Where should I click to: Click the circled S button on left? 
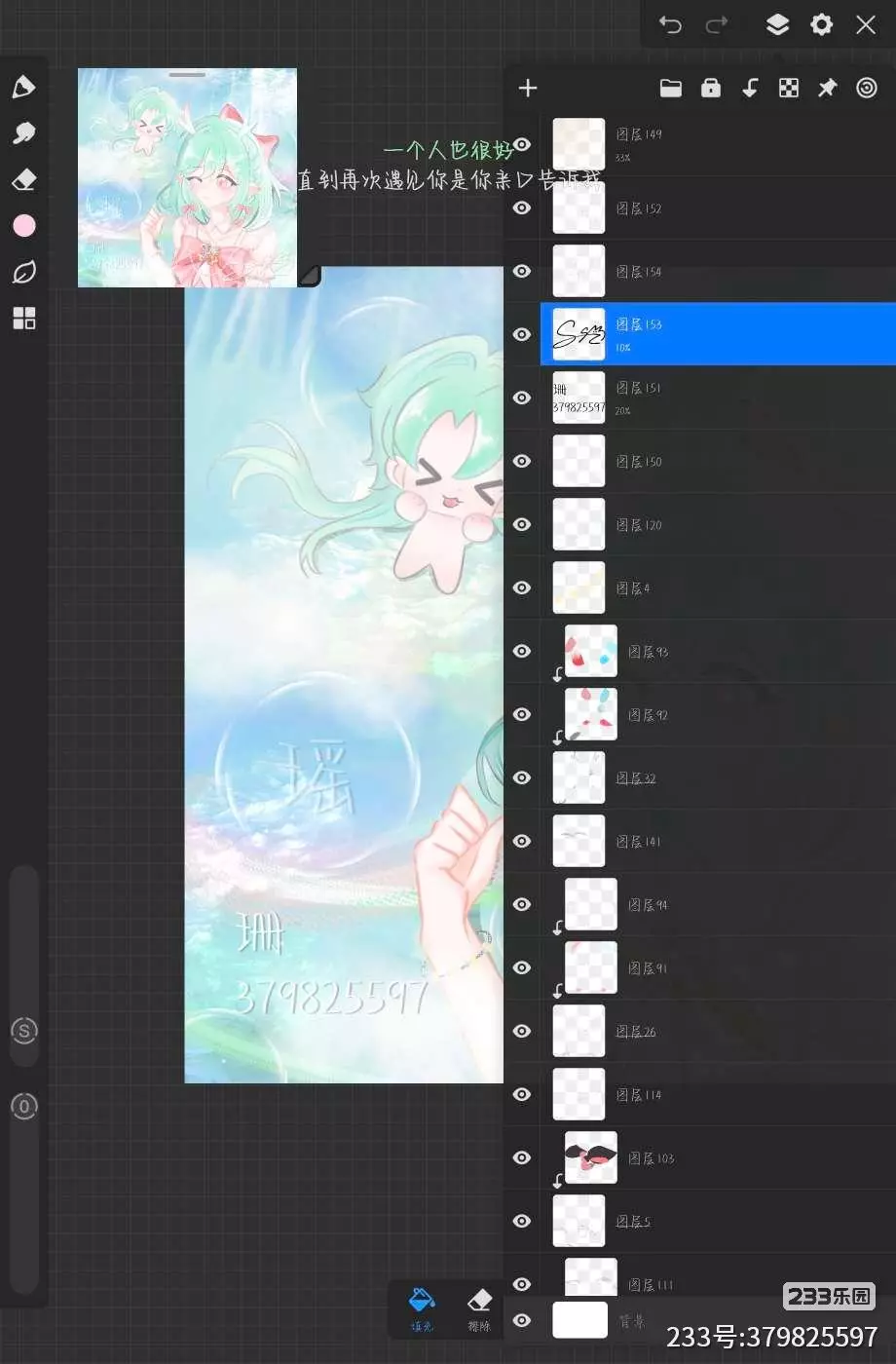(x=24, y=1031)
